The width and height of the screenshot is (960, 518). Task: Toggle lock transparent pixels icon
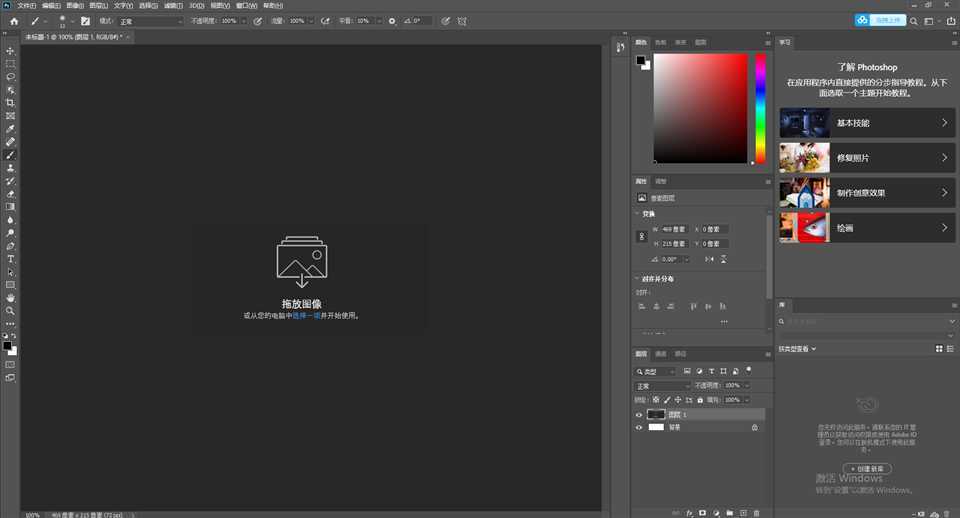pyautogui.click(x=656, y=399)
